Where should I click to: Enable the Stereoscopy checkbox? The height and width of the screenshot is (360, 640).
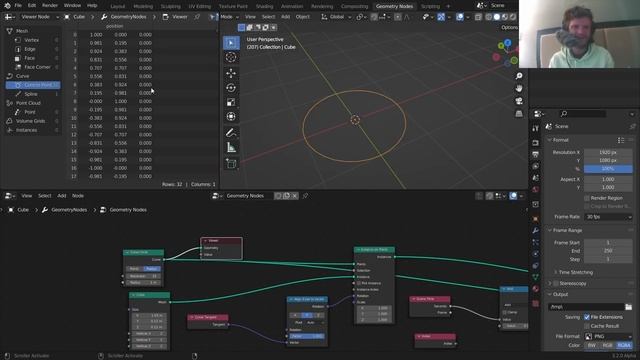(556, 283)
